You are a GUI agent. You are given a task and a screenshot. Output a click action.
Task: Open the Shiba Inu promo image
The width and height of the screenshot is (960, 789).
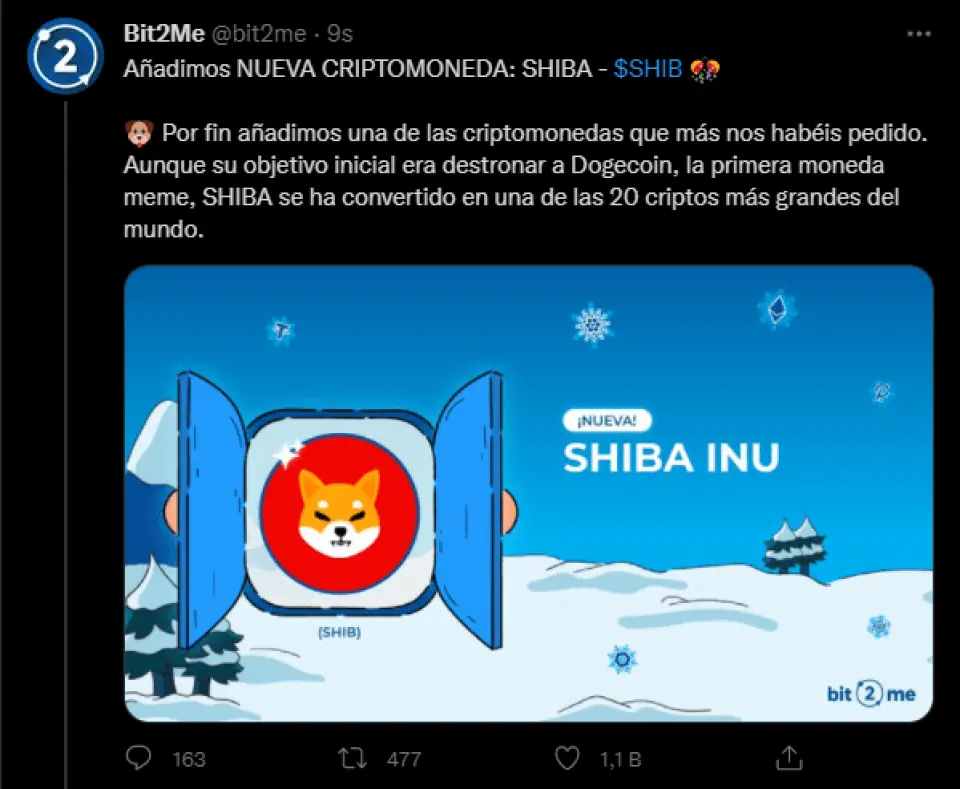[529, 493]
